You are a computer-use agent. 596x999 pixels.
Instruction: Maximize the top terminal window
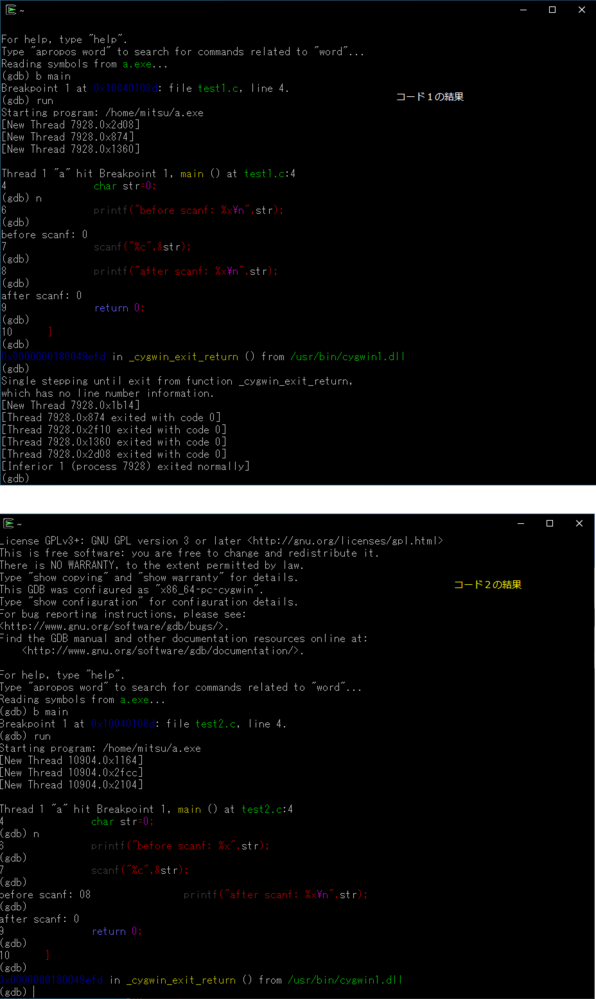[553, 10]
